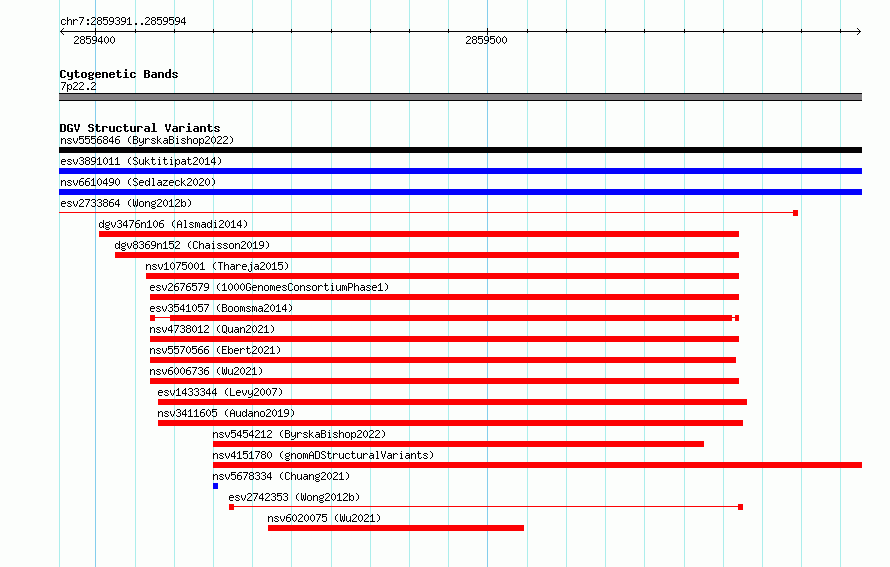Open variant nsv6020075 (Wu2021) label
This screenshot has height=567, width=890.
[x=324, y=518]
